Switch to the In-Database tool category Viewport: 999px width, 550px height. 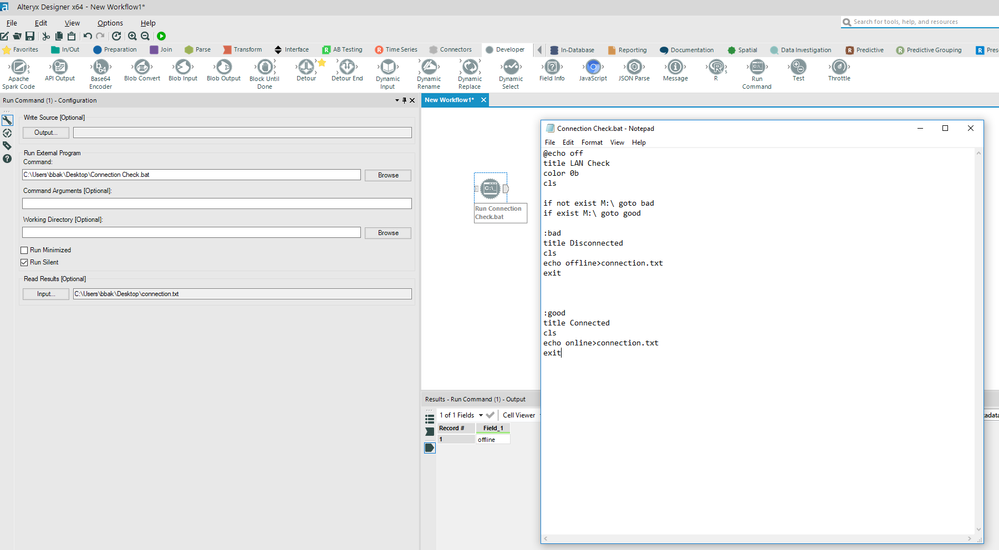[571, 50]
